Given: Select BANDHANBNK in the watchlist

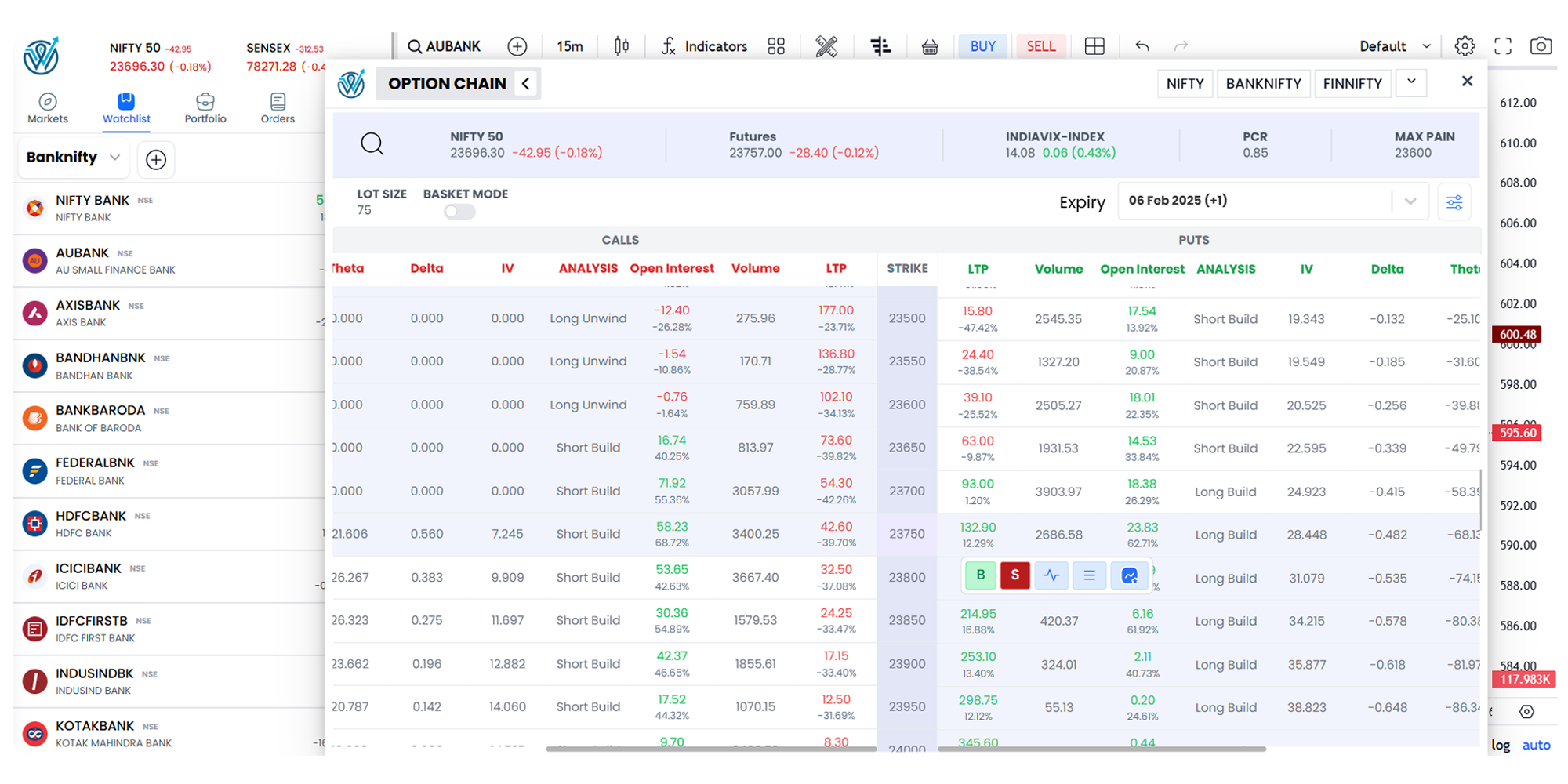Looking at the screenshot, I should (169, 366).
